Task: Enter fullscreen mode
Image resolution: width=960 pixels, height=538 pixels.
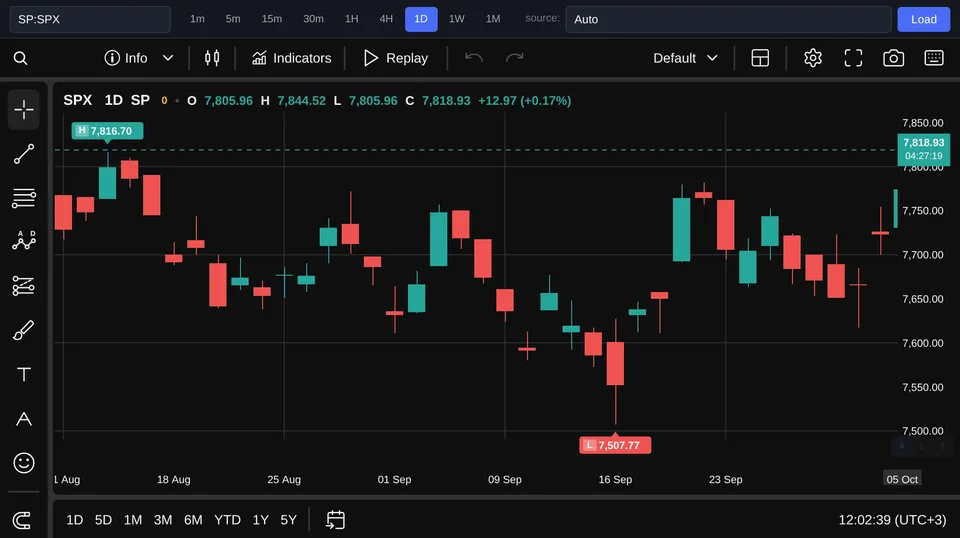Action: click(x=853, y=58)
